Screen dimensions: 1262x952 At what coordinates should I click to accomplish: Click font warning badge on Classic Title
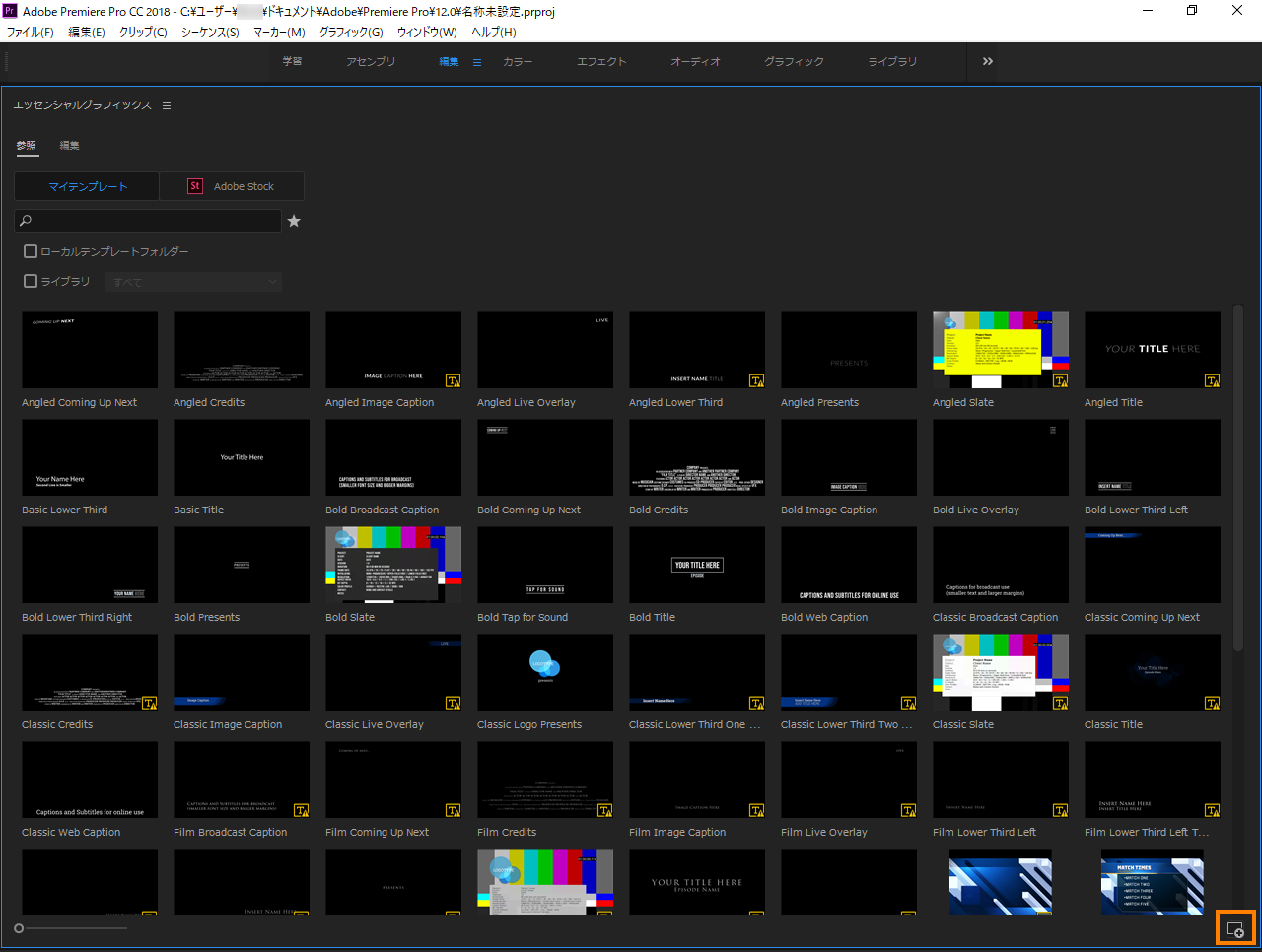click(1212, 703)
